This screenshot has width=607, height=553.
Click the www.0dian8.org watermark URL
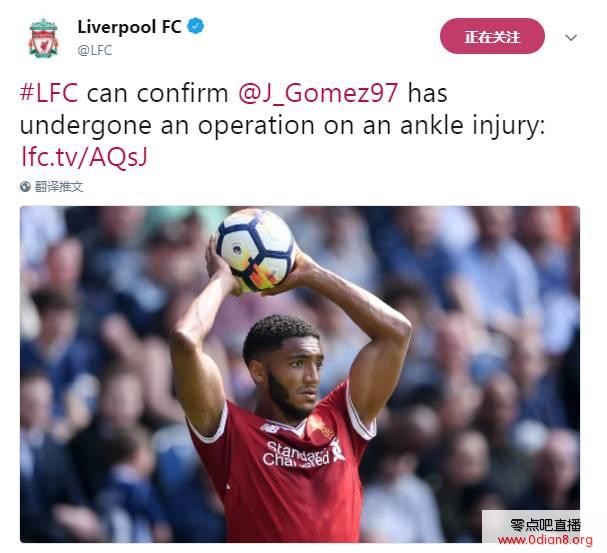(545, 540)
